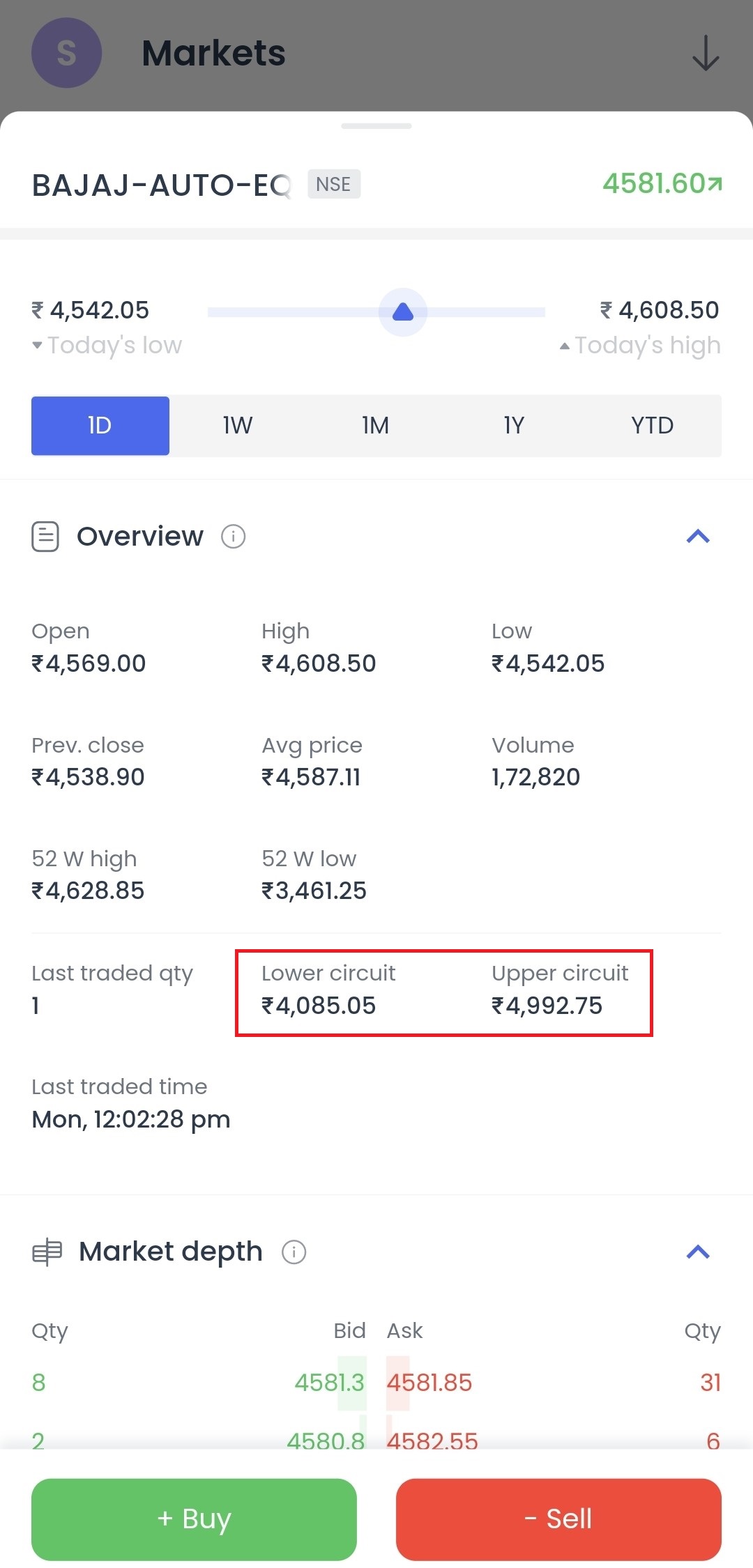
Task: Switch to the 1M tab
Action: click(376, 426)
